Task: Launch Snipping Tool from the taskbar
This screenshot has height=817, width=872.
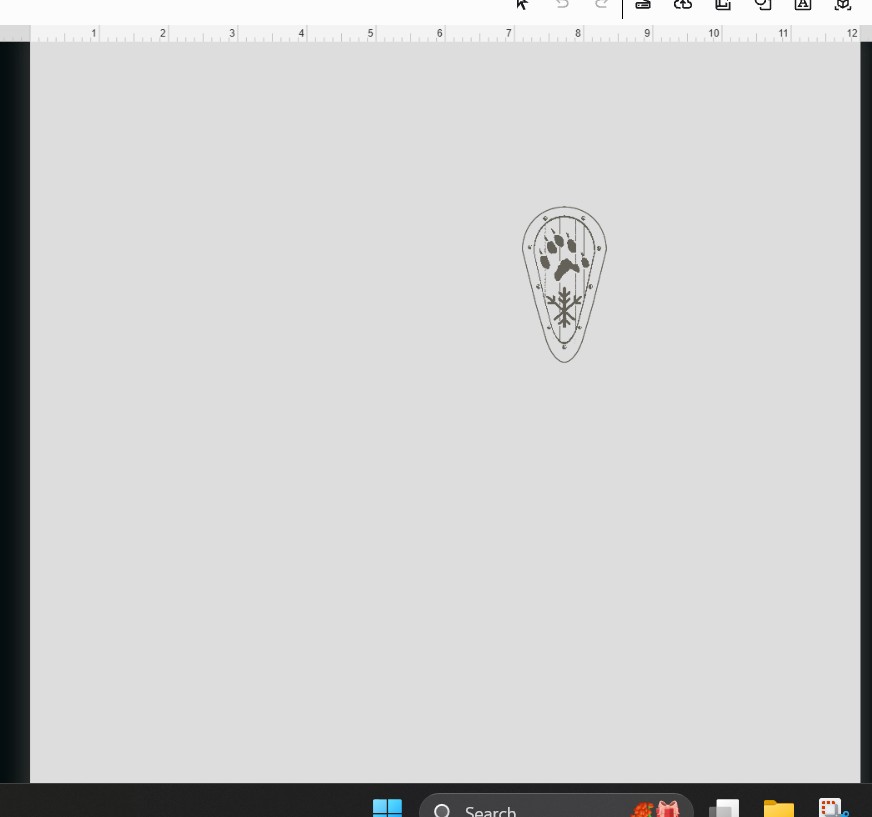Action: 832,808
